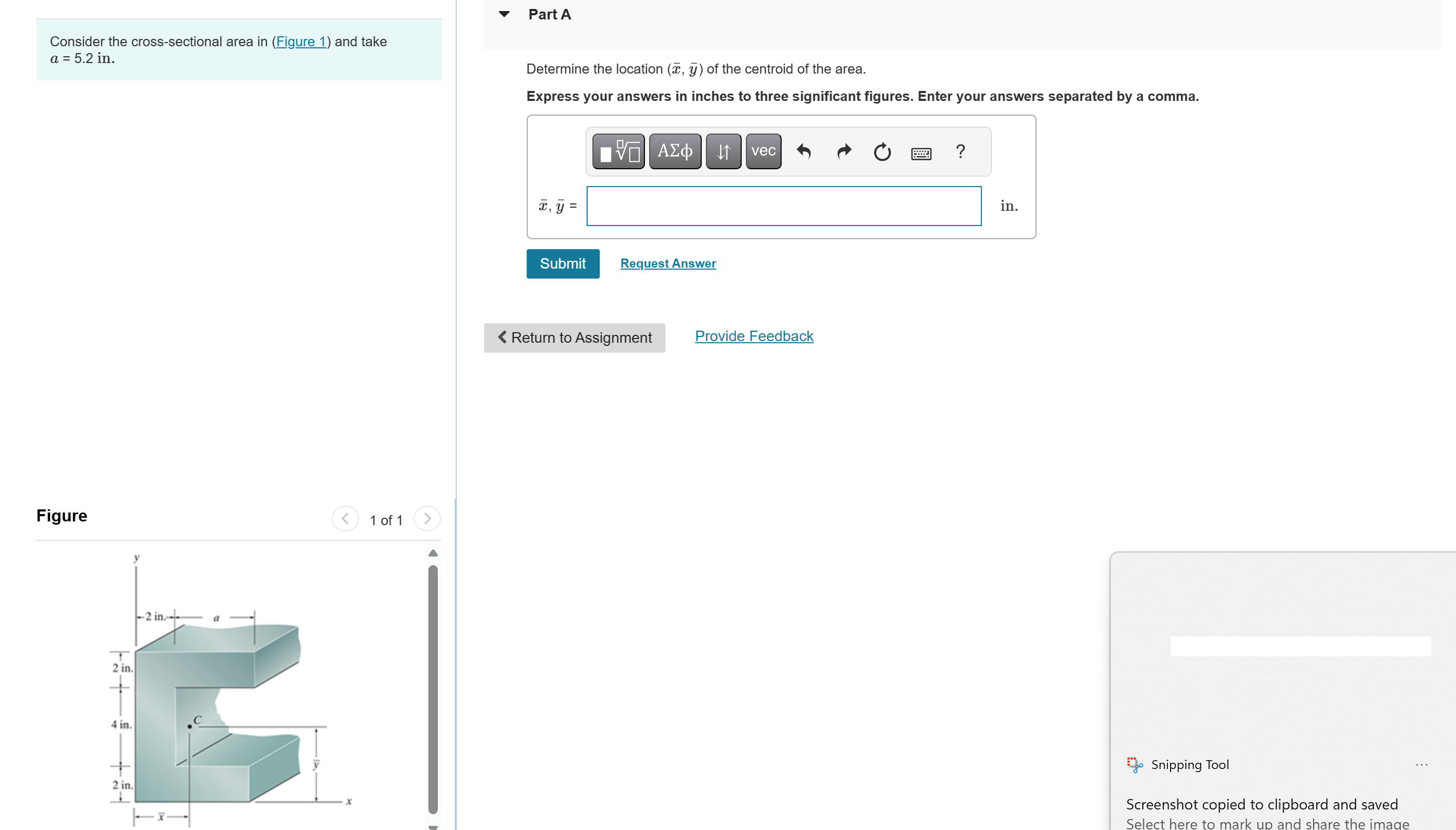Submit your centroid answer
Screen dimensions: 1456x830
(562, 263)
